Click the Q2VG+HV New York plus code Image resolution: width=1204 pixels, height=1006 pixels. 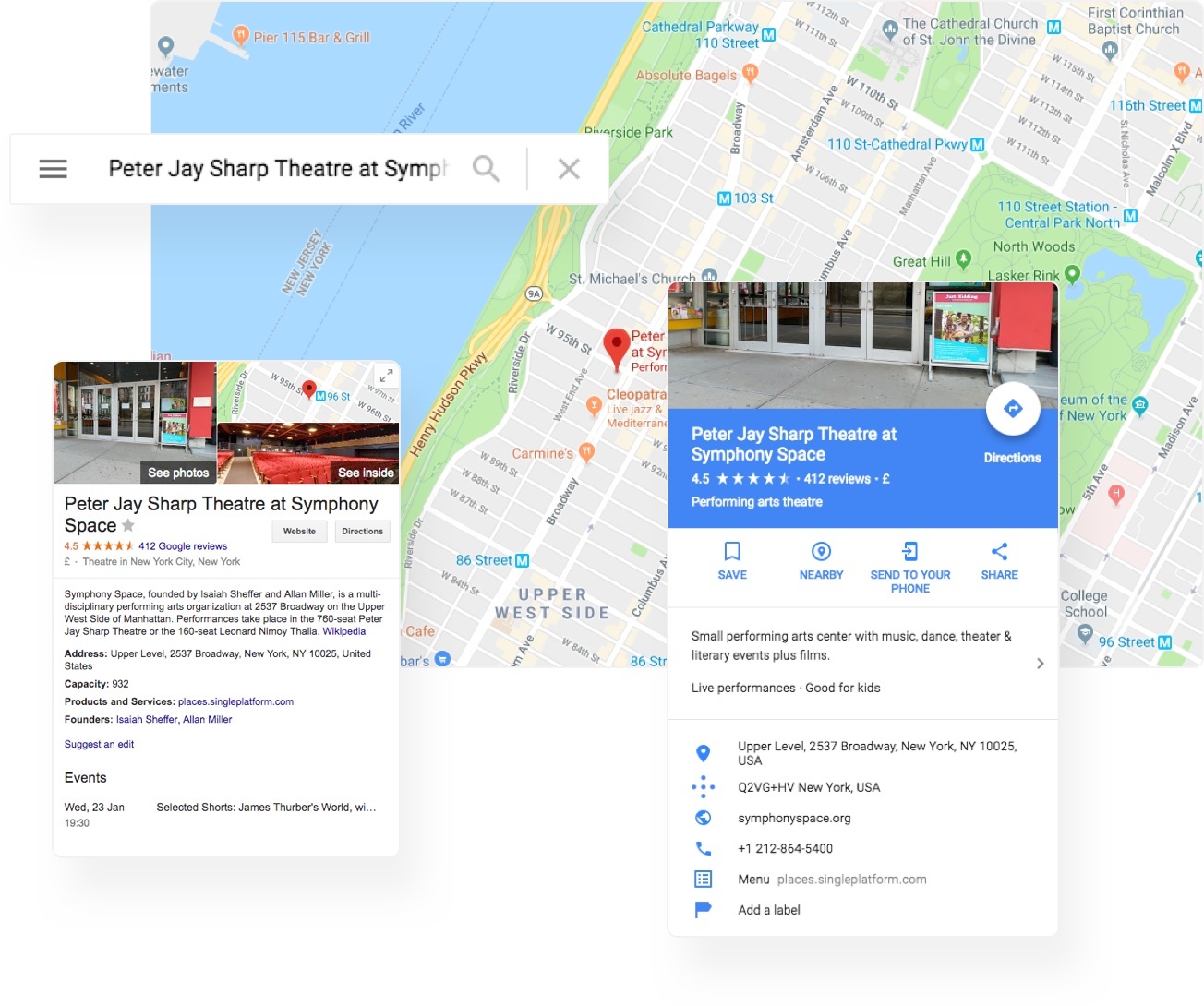[809, 787]
